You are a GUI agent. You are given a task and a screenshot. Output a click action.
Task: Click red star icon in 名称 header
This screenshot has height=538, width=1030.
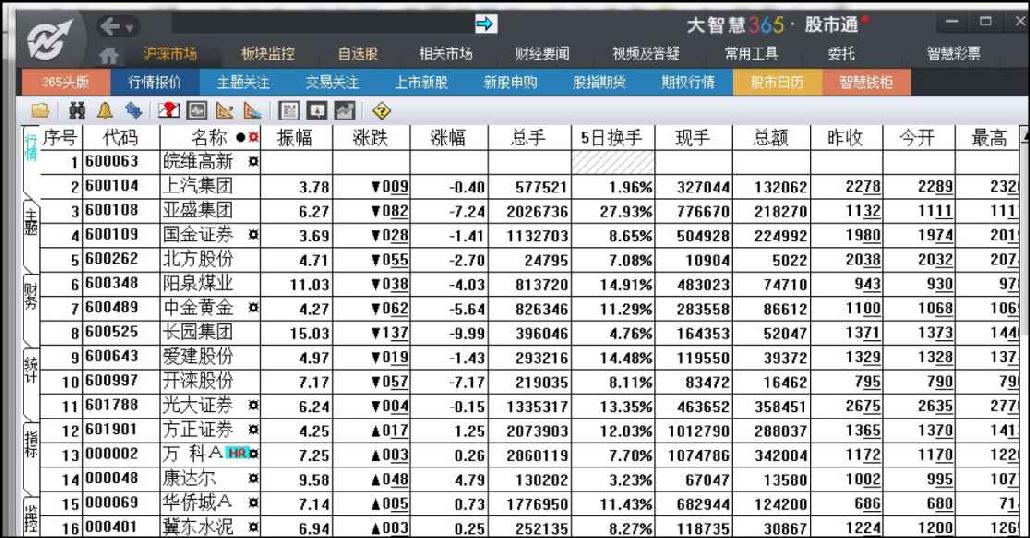click(x=254, y=137)
